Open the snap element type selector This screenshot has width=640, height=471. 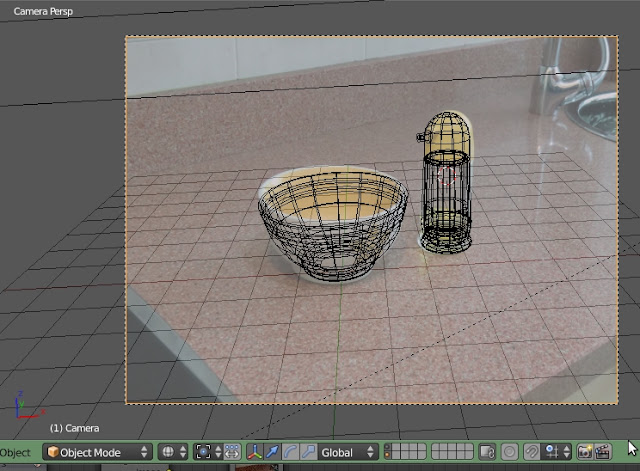[556, 452]
